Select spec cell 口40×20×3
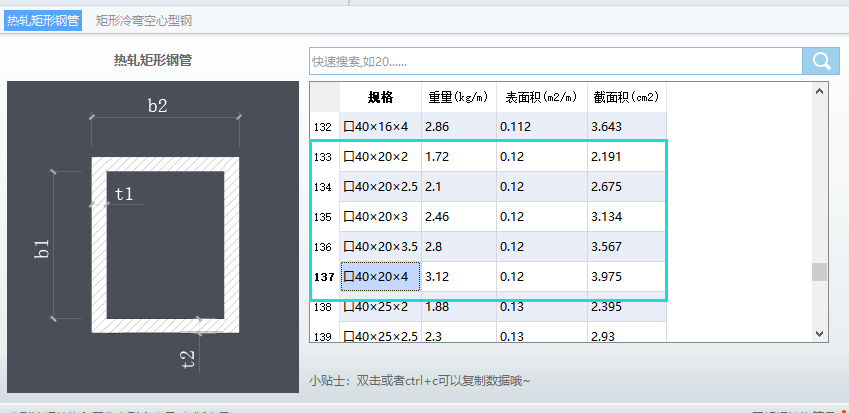This screenshot has width=849, height=413. 381,217
